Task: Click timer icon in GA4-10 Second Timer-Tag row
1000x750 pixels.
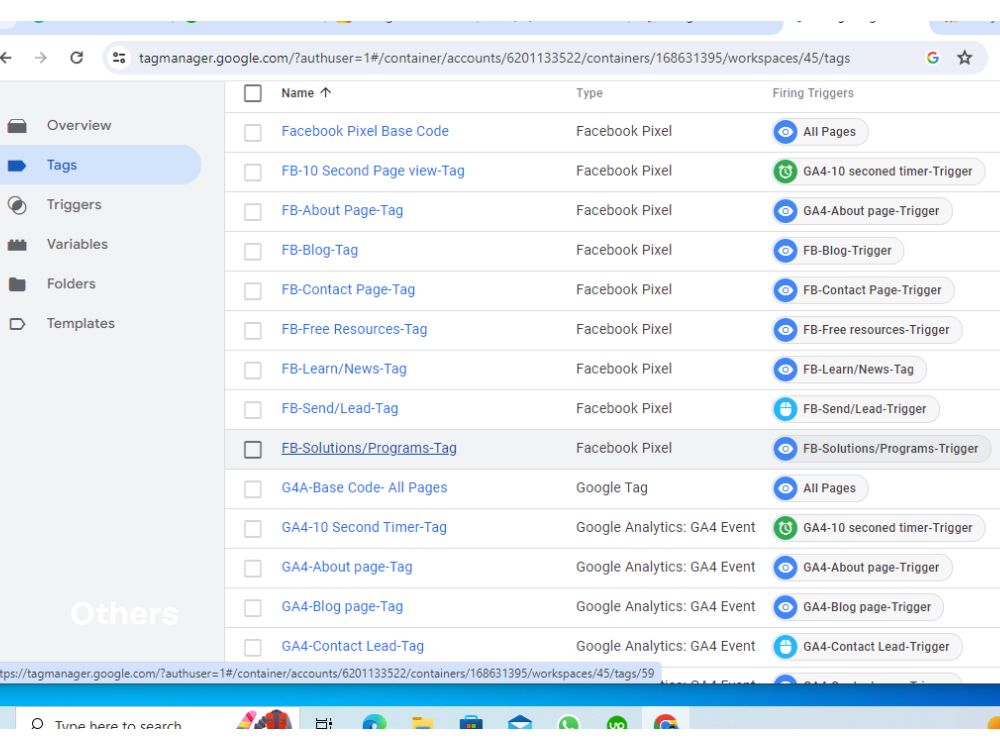Action: (x=785, y=528)
